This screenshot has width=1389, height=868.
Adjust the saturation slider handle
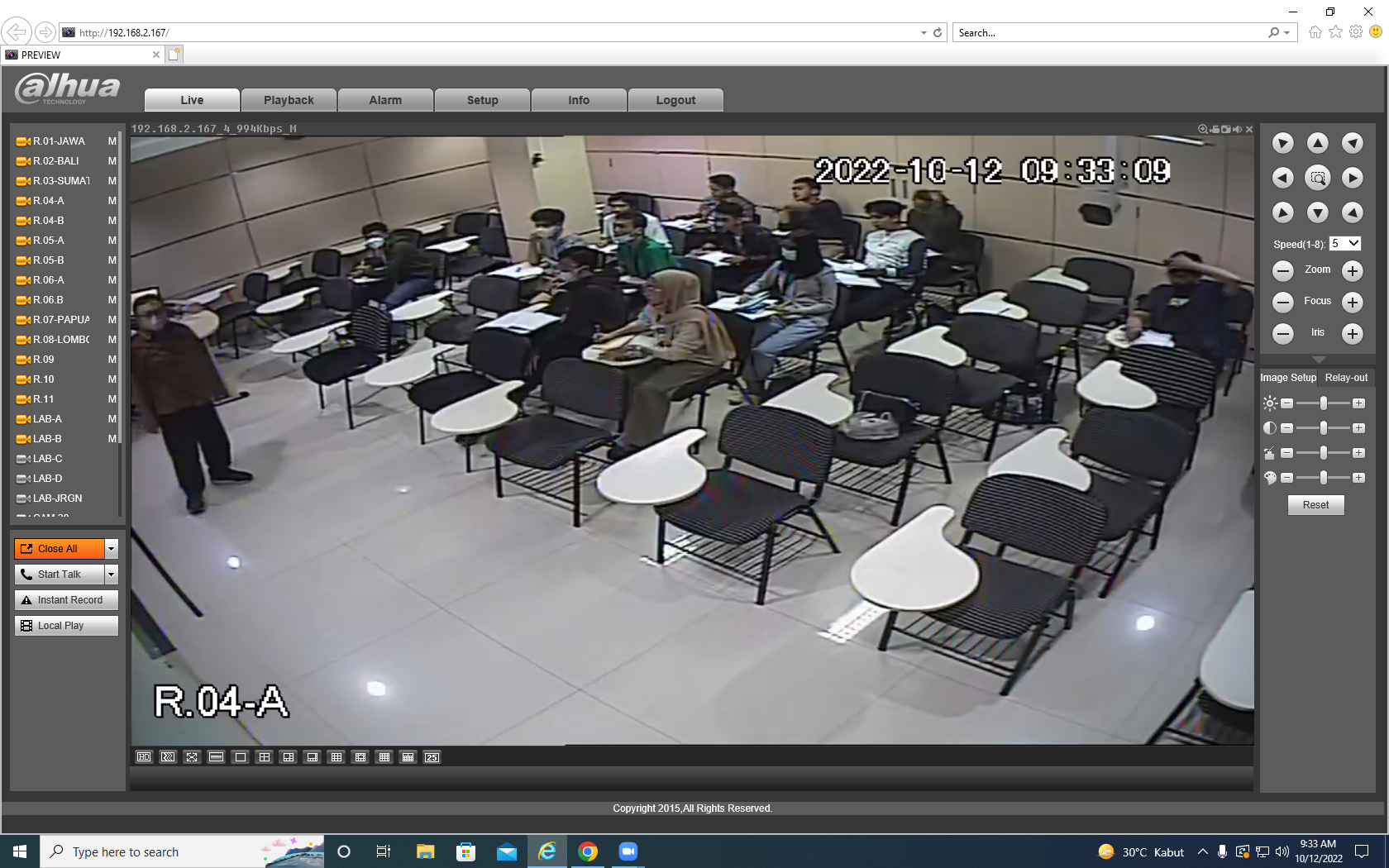click(1324, 453)
